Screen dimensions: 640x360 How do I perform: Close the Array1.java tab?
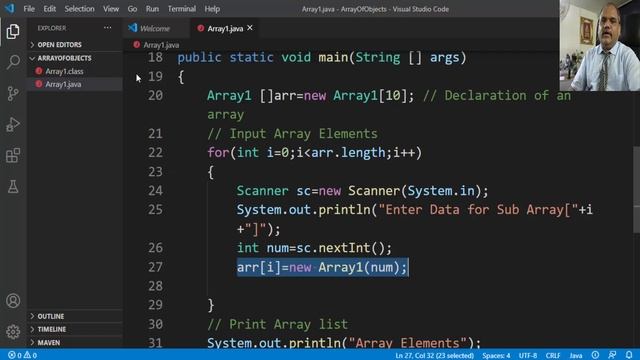pyautogui.click(x=250, y=28)
